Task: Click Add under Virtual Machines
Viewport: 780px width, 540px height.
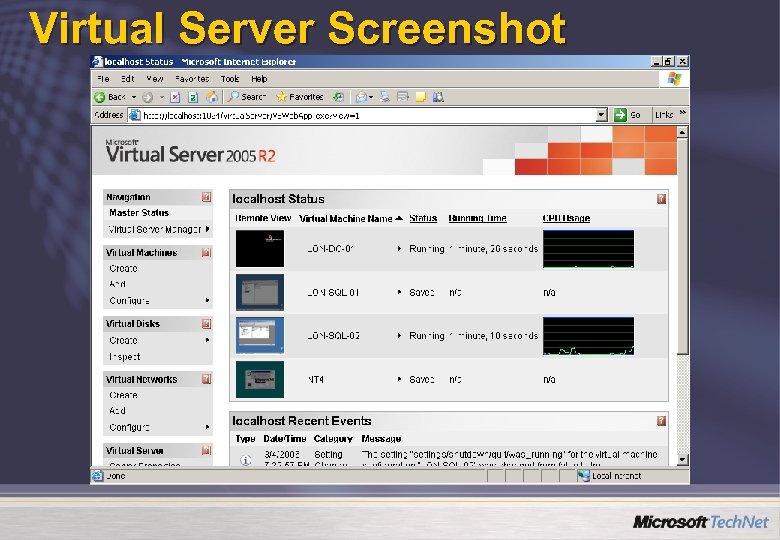Action: 117,284
